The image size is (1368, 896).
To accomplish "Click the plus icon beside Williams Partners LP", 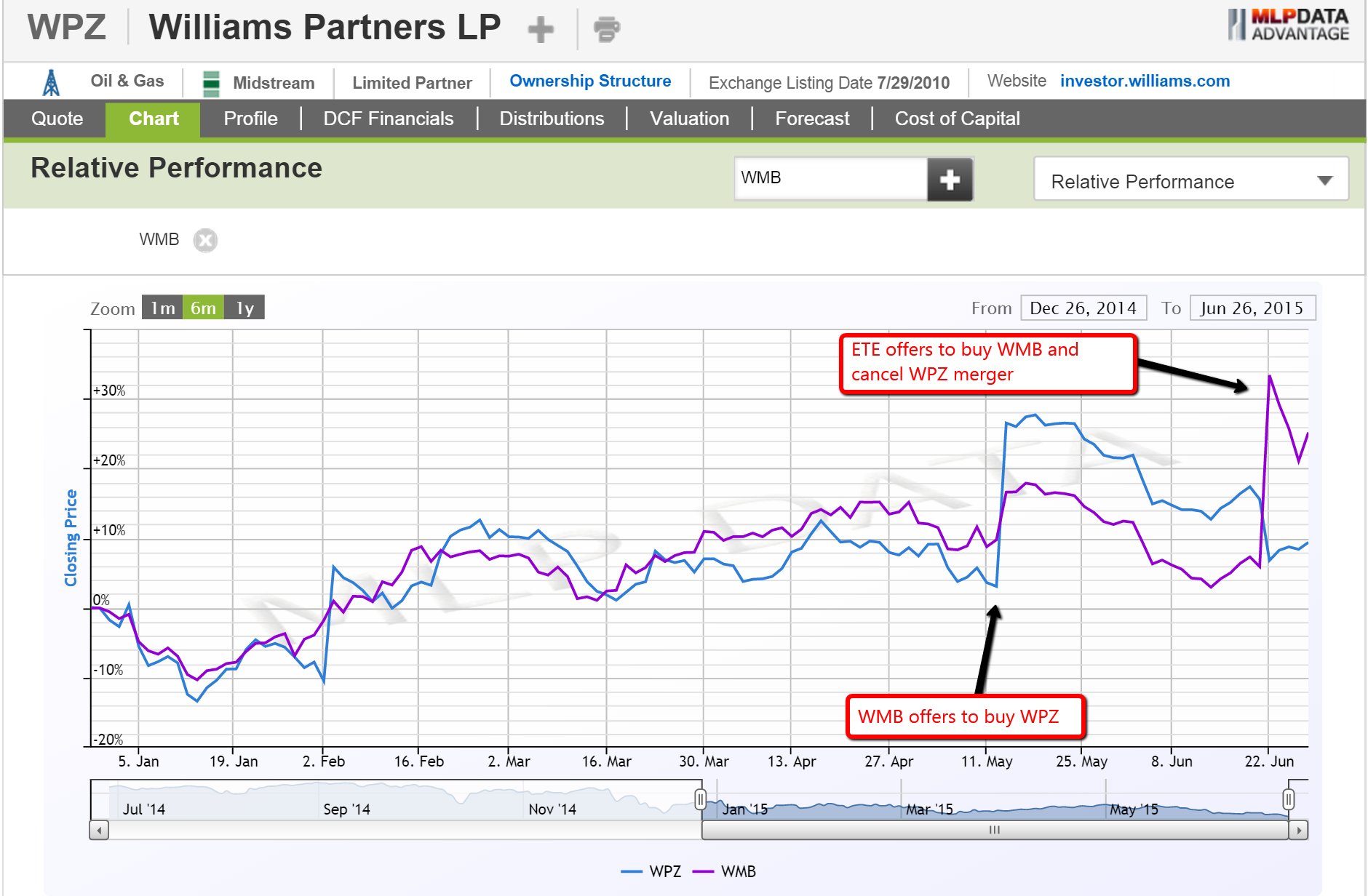I will coord(541,30).
